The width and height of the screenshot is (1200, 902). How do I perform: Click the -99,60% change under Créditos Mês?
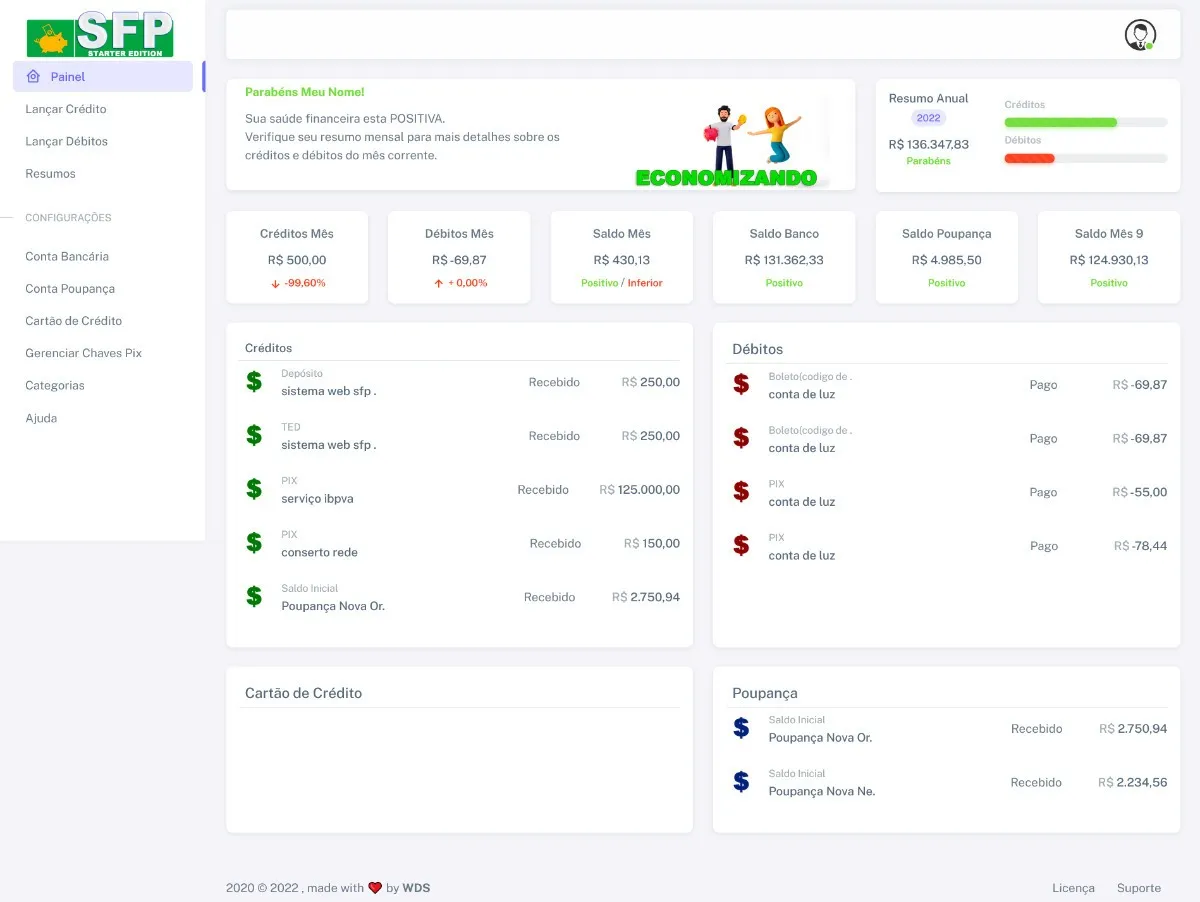pos(305,283)
